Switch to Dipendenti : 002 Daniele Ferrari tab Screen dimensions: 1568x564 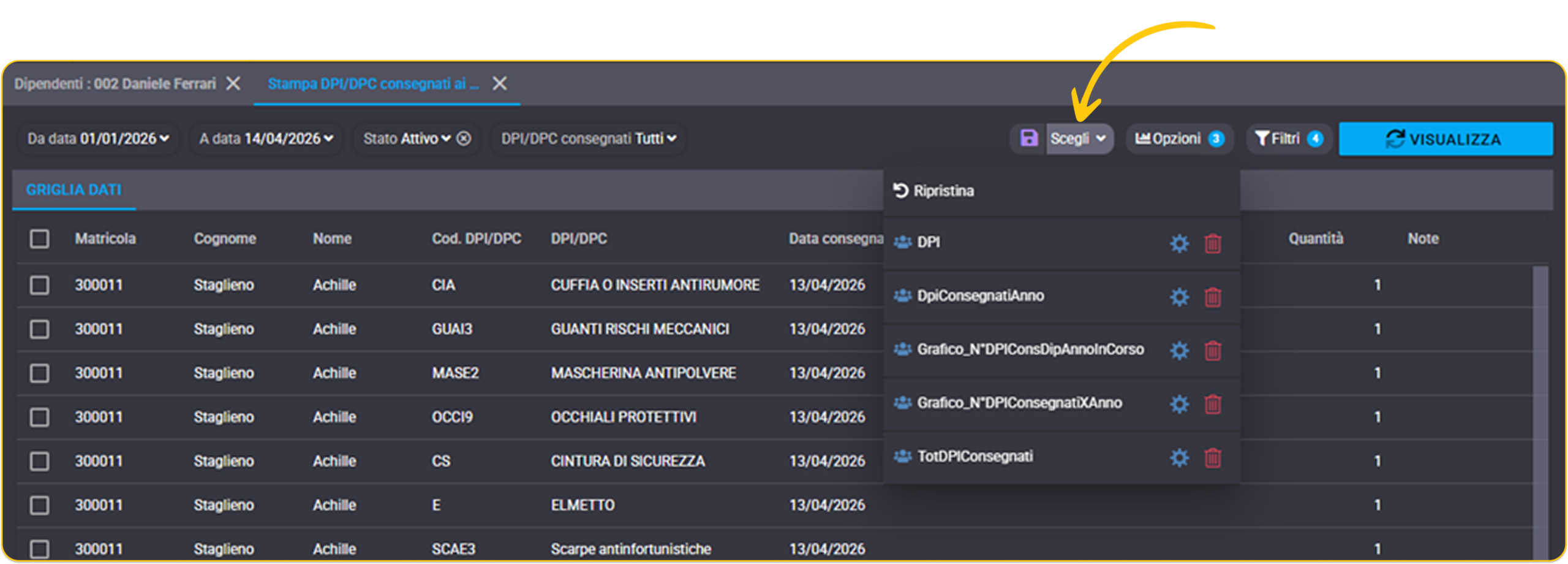[x=115, y=83]
